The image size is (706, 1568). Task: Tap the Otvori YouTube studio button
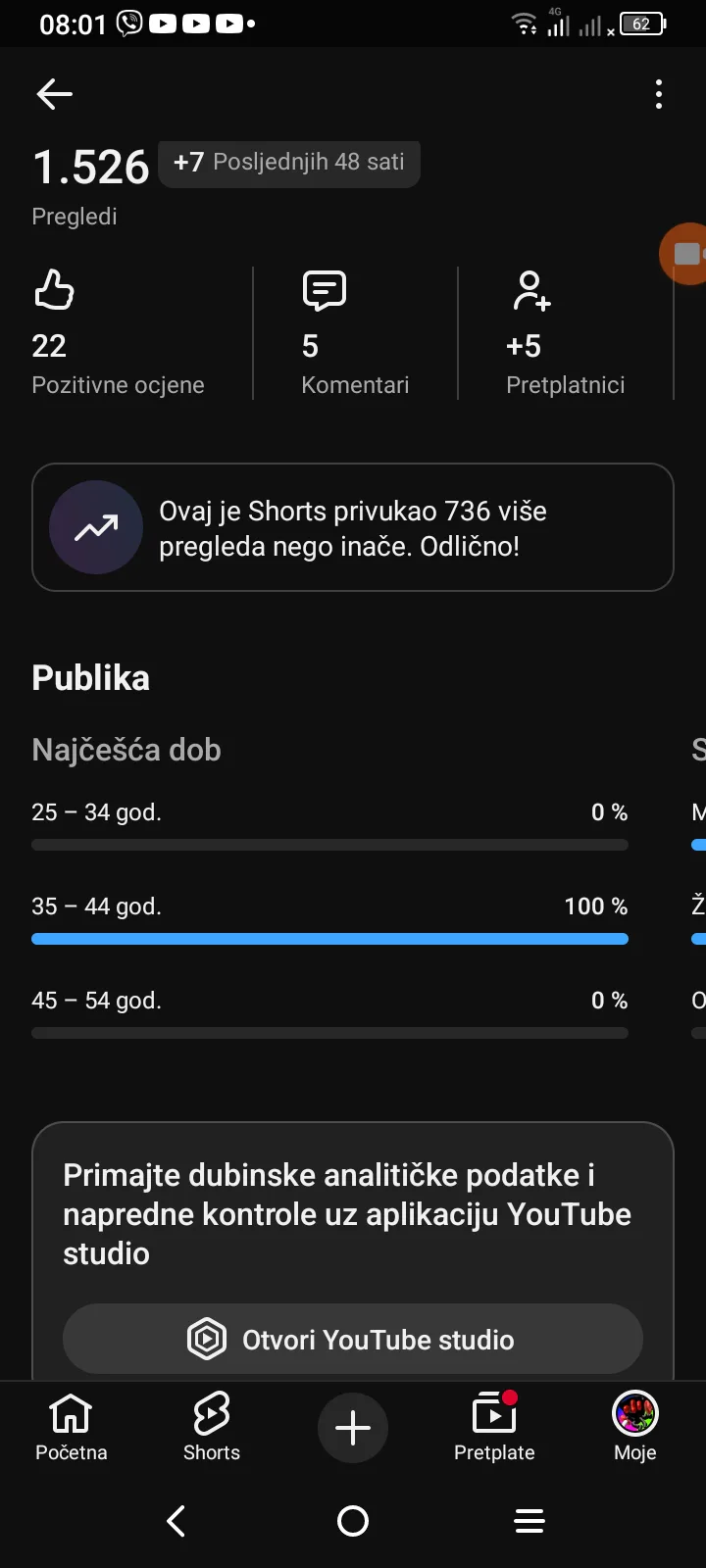[x=353, y=1339]
